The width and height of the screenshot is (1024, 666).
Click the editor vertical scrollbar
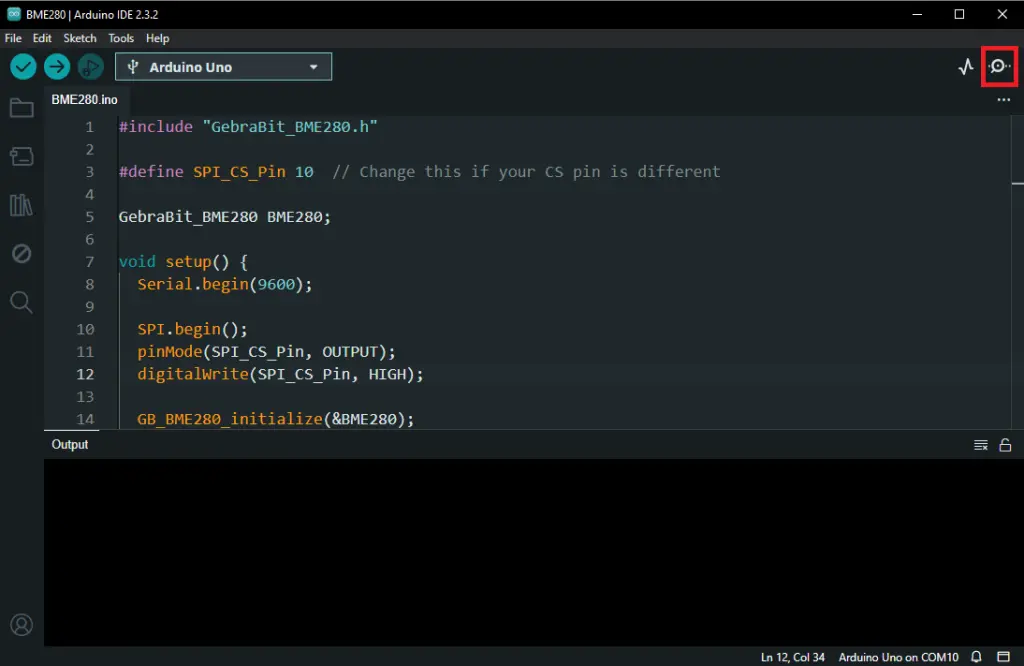[x=1017, y=271]
